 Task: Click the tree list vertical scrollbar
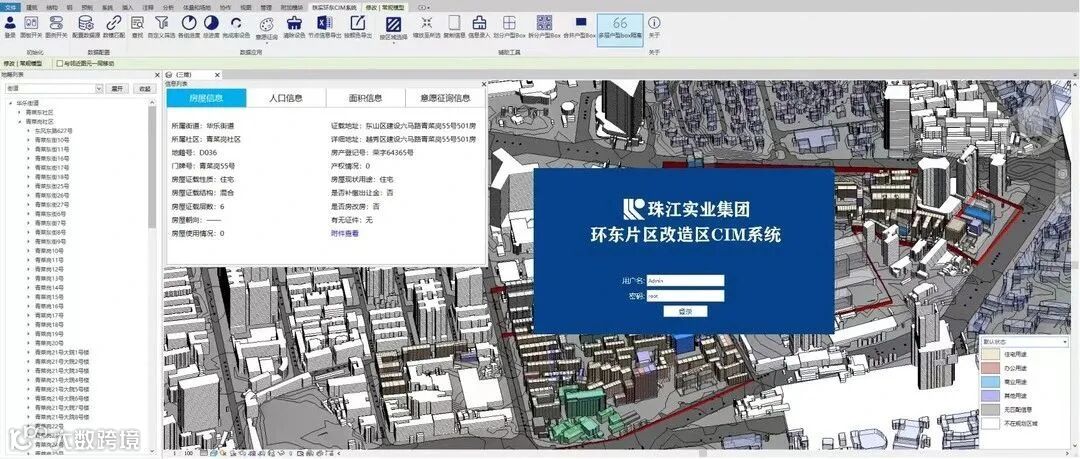pos(152,167)
